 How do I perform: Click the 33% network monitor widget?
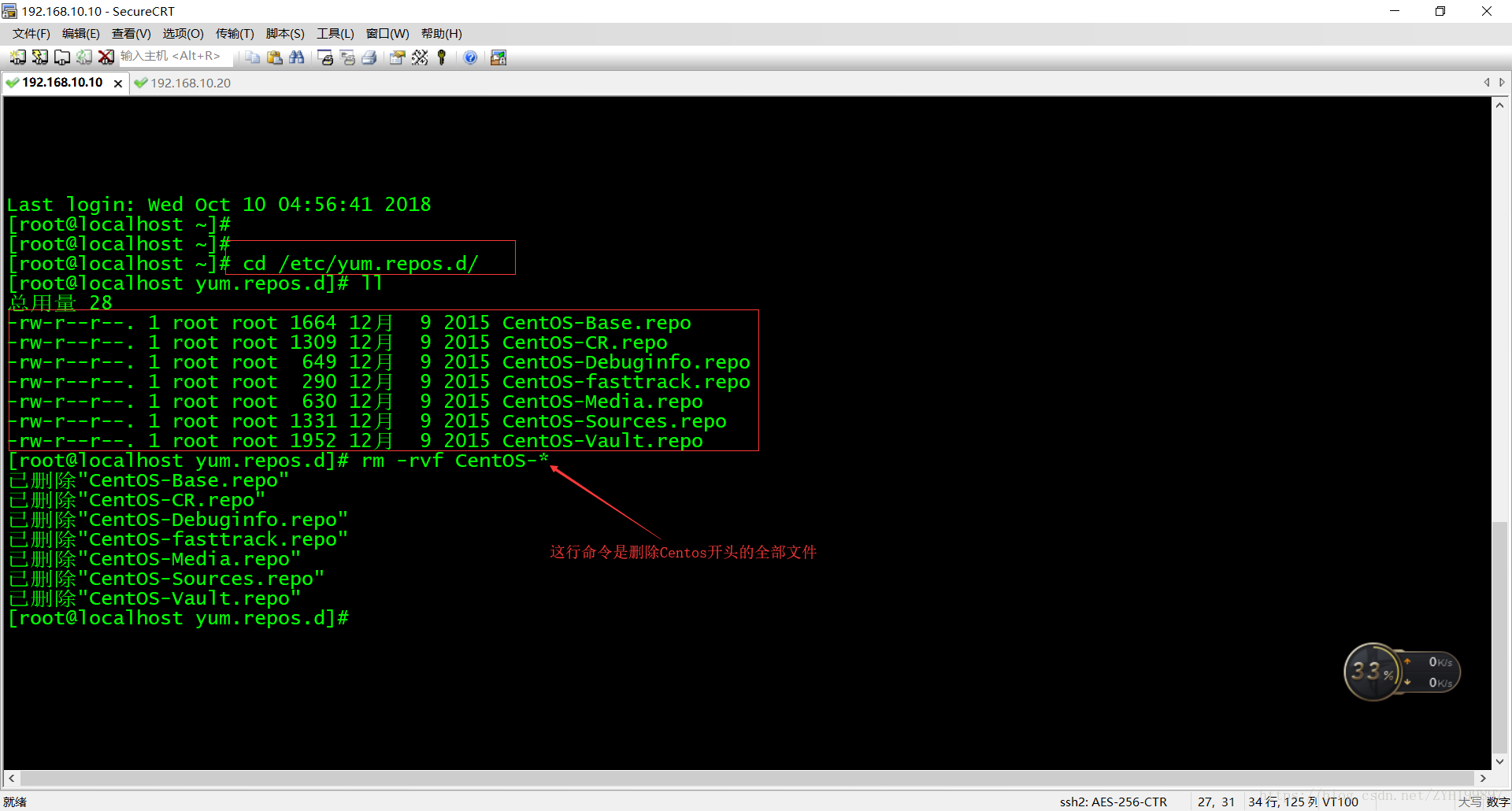[x=1401, y=672]
